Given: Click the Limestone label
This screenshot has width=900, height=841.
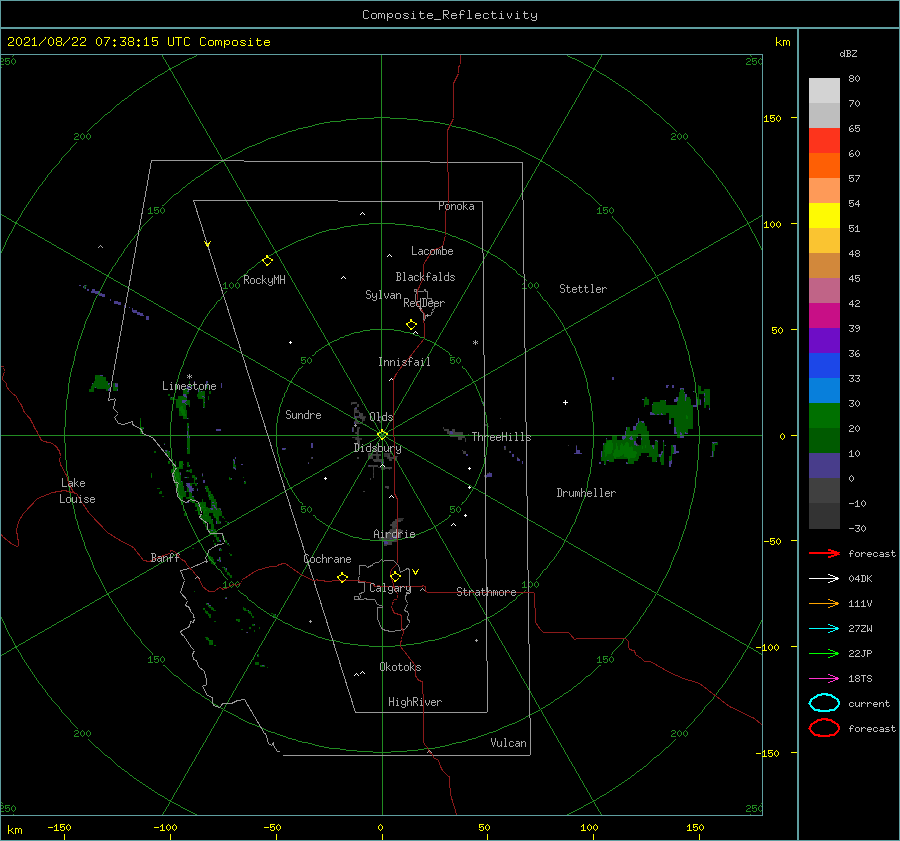Looking at the screenshot, I should pyautogui.click(x=189, y=386).
